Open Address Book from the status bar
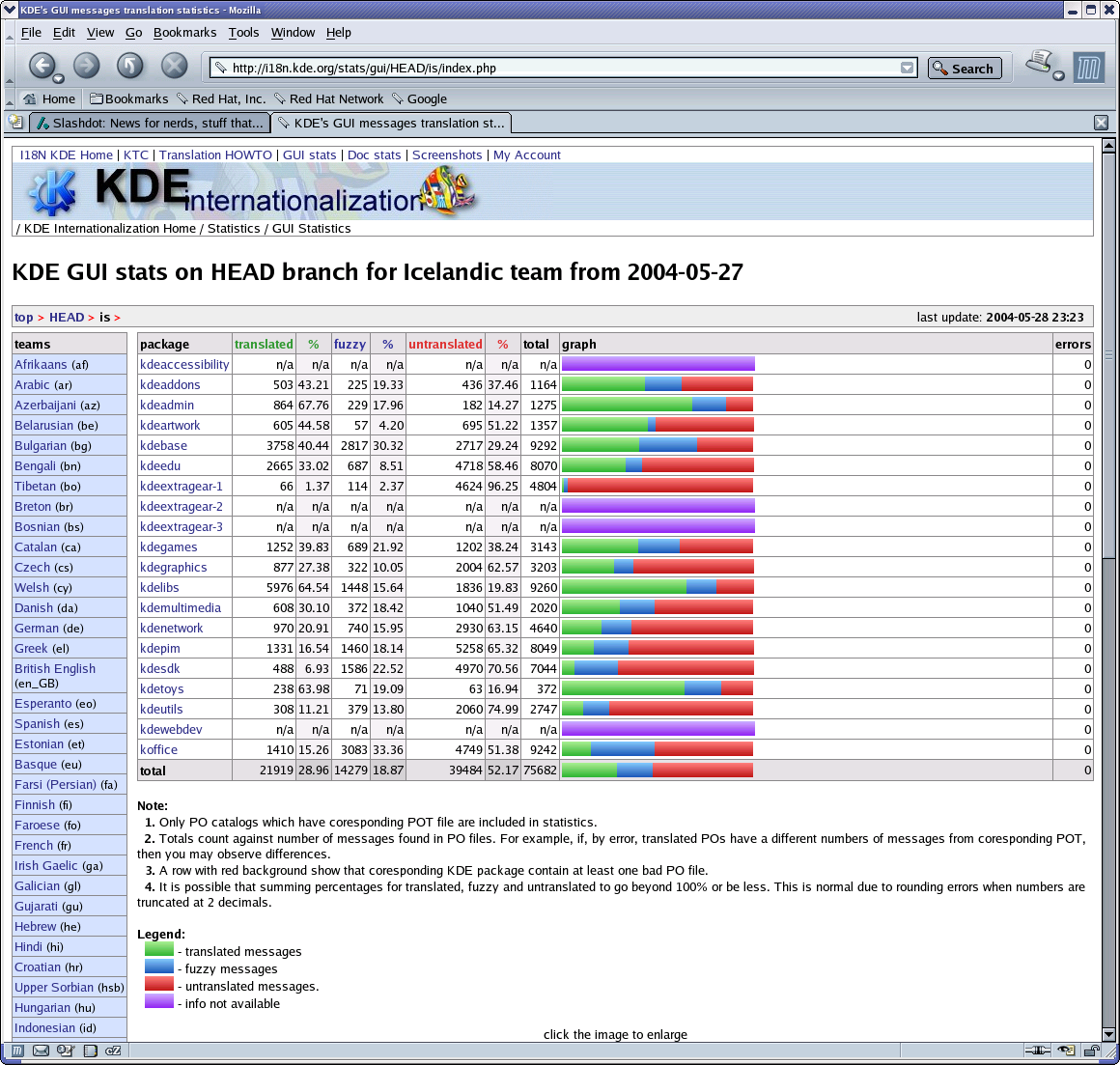 tap(90, 1051)
